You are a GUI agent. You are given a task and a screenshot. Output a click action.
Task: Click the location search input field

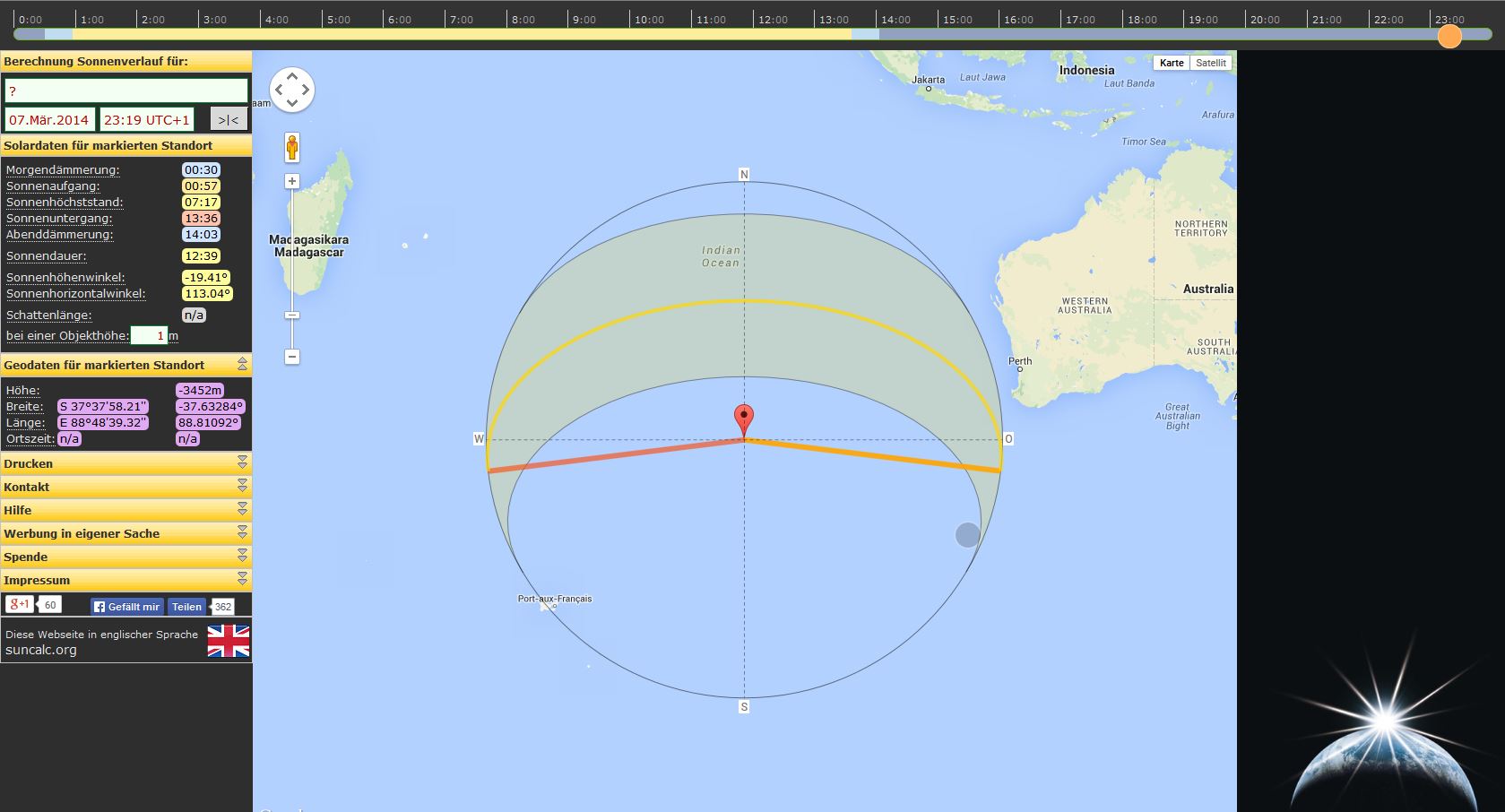pos(126,91)
